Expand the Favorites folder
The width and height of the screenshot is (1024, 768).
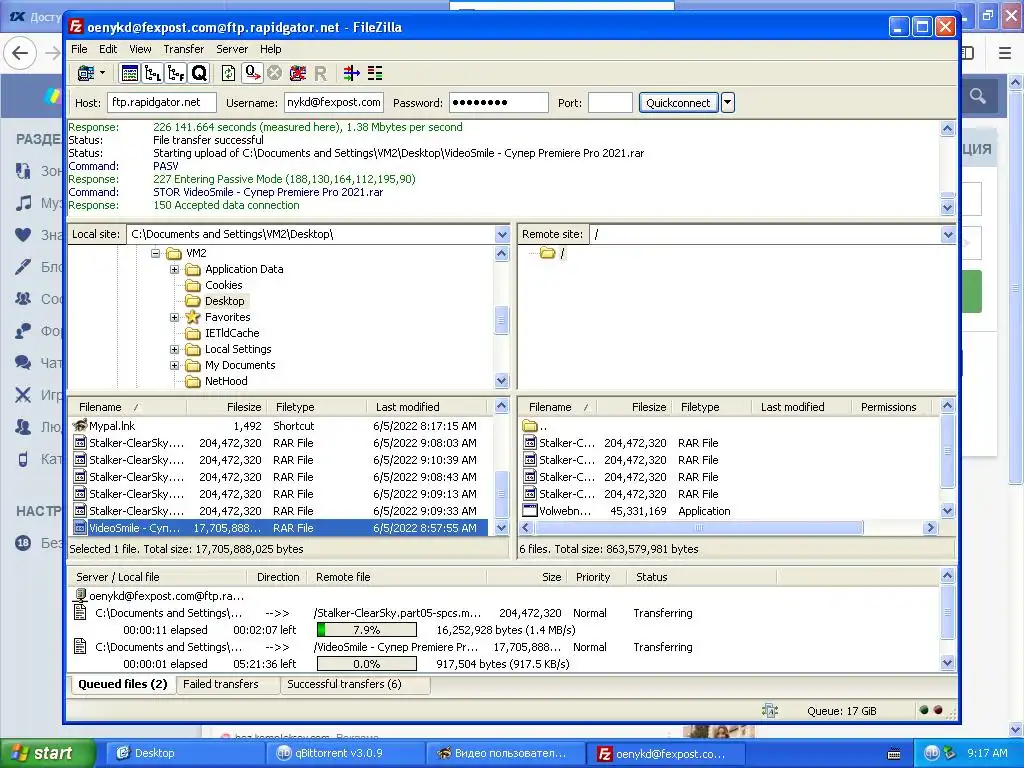pyautogui.click(x=174, y=317)
